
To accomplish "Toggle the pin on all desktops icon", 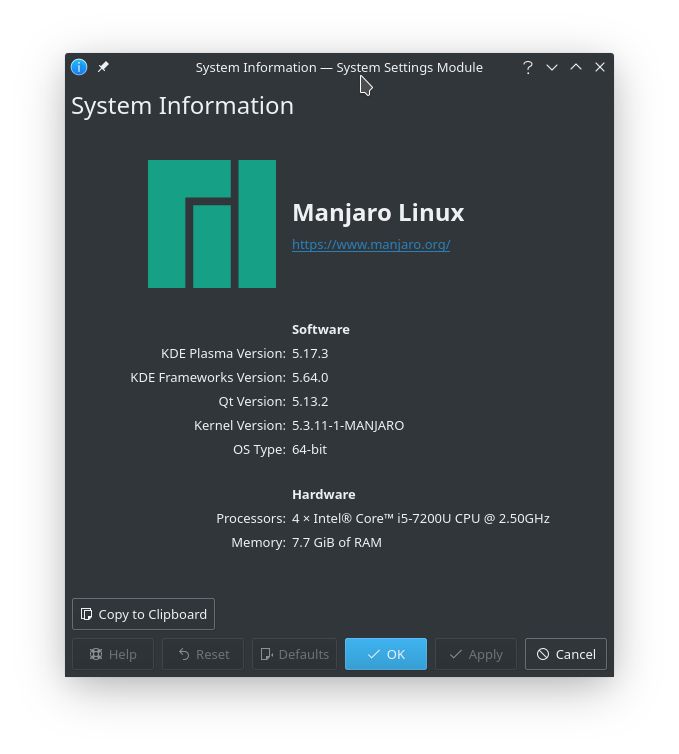I will [103, 67].
